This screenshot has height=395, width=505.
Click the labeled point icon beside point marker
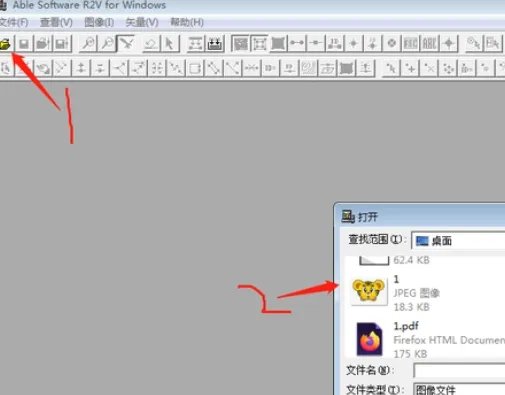pos(373,44)
